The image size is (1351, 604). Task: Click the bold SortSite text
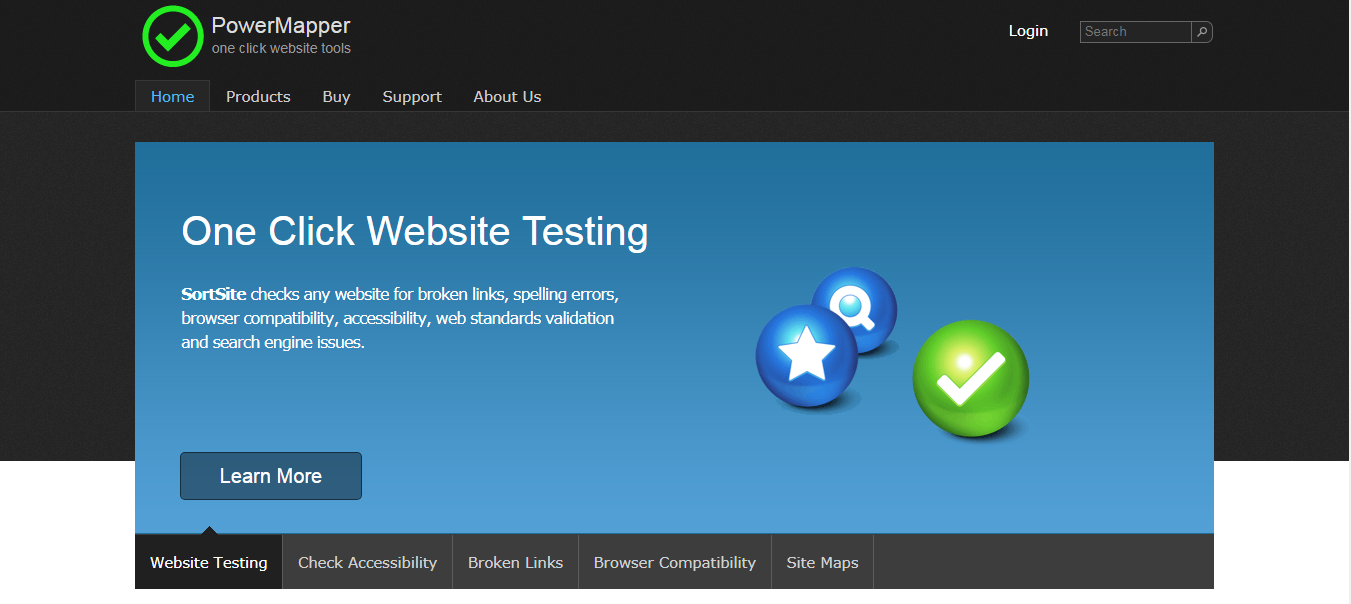pos(213,294)
